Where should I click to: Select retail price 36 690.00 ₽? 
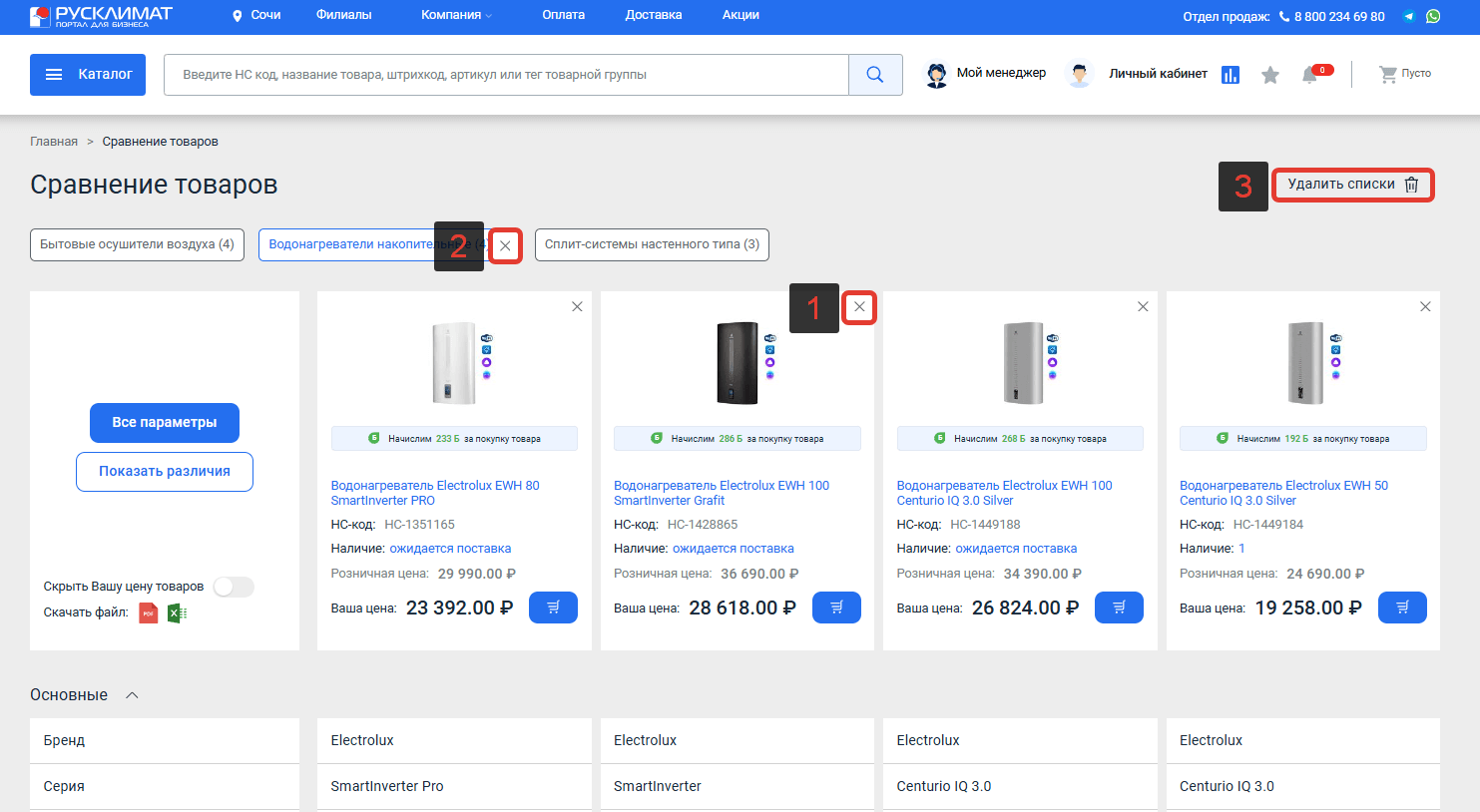click(x=759, y=574)
